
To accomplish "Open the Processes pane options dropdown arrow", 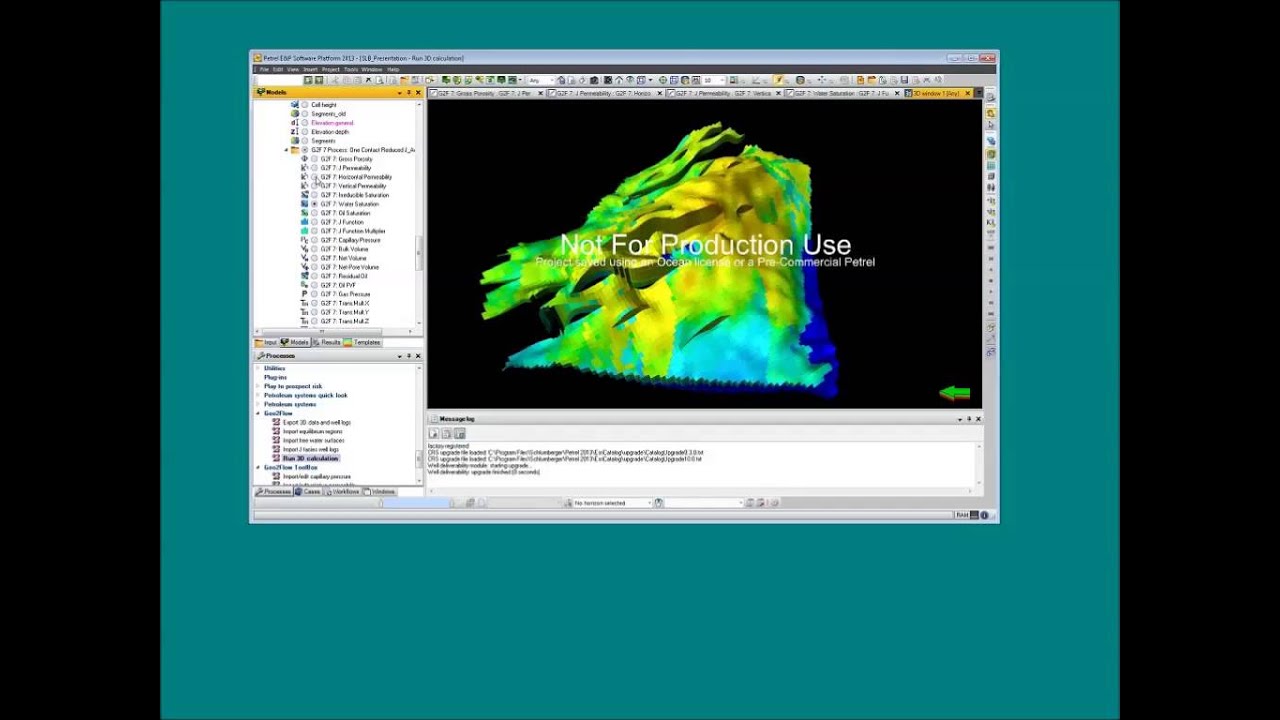I will [400, 356].
